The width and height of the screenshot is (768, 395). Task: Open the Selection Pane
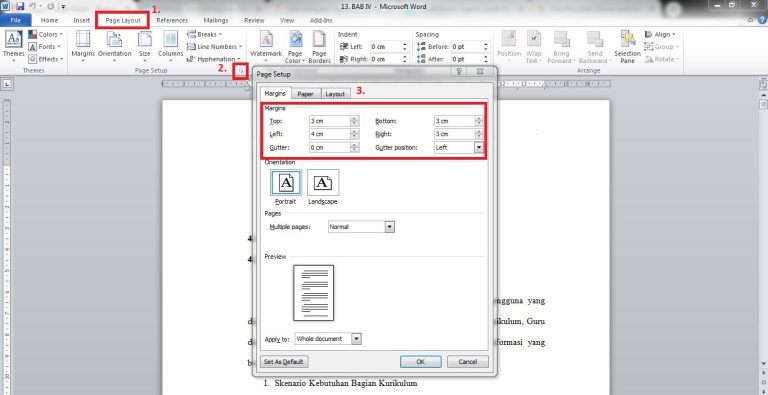coord(627,46)
